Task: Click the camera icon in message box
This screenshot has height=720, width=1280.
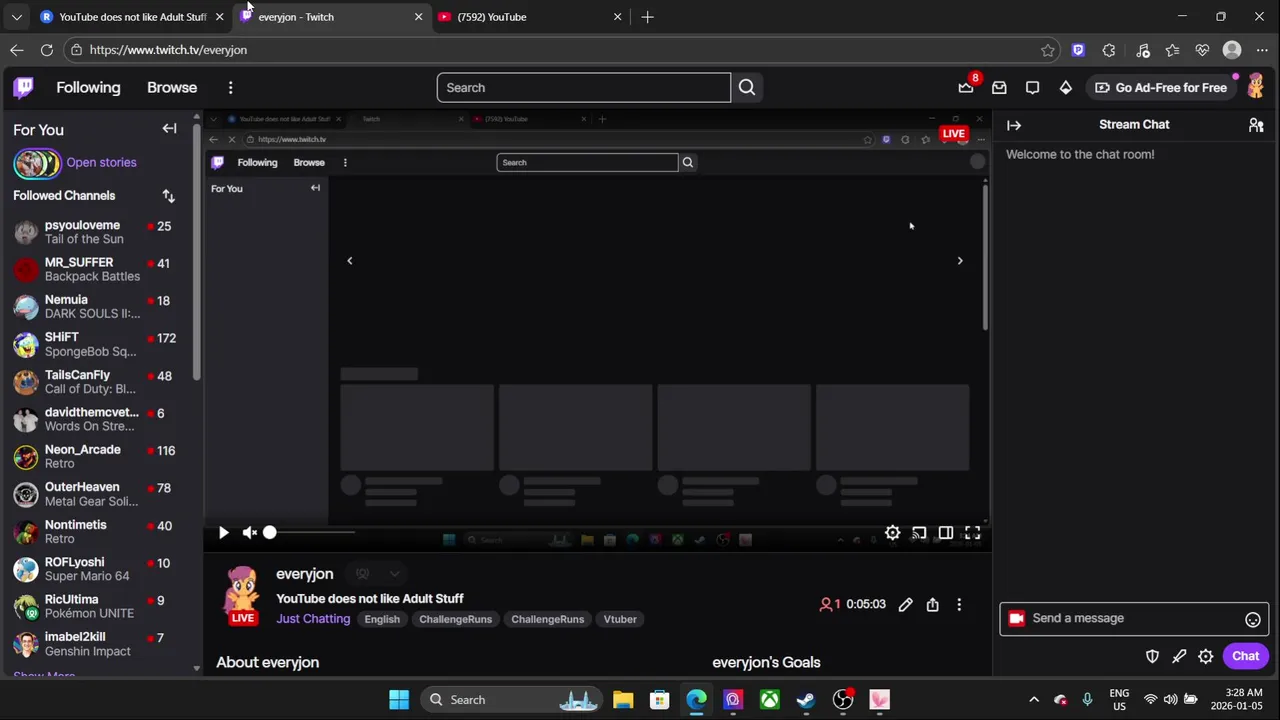Action: click(x=1016, y=618)
